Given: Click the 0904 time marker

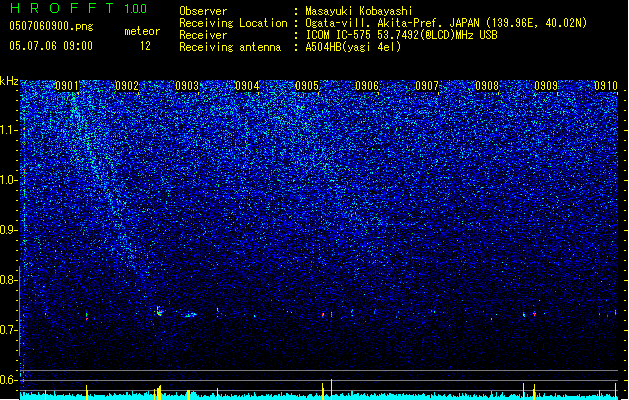Looking at the screenshot, I should point(247,86).
